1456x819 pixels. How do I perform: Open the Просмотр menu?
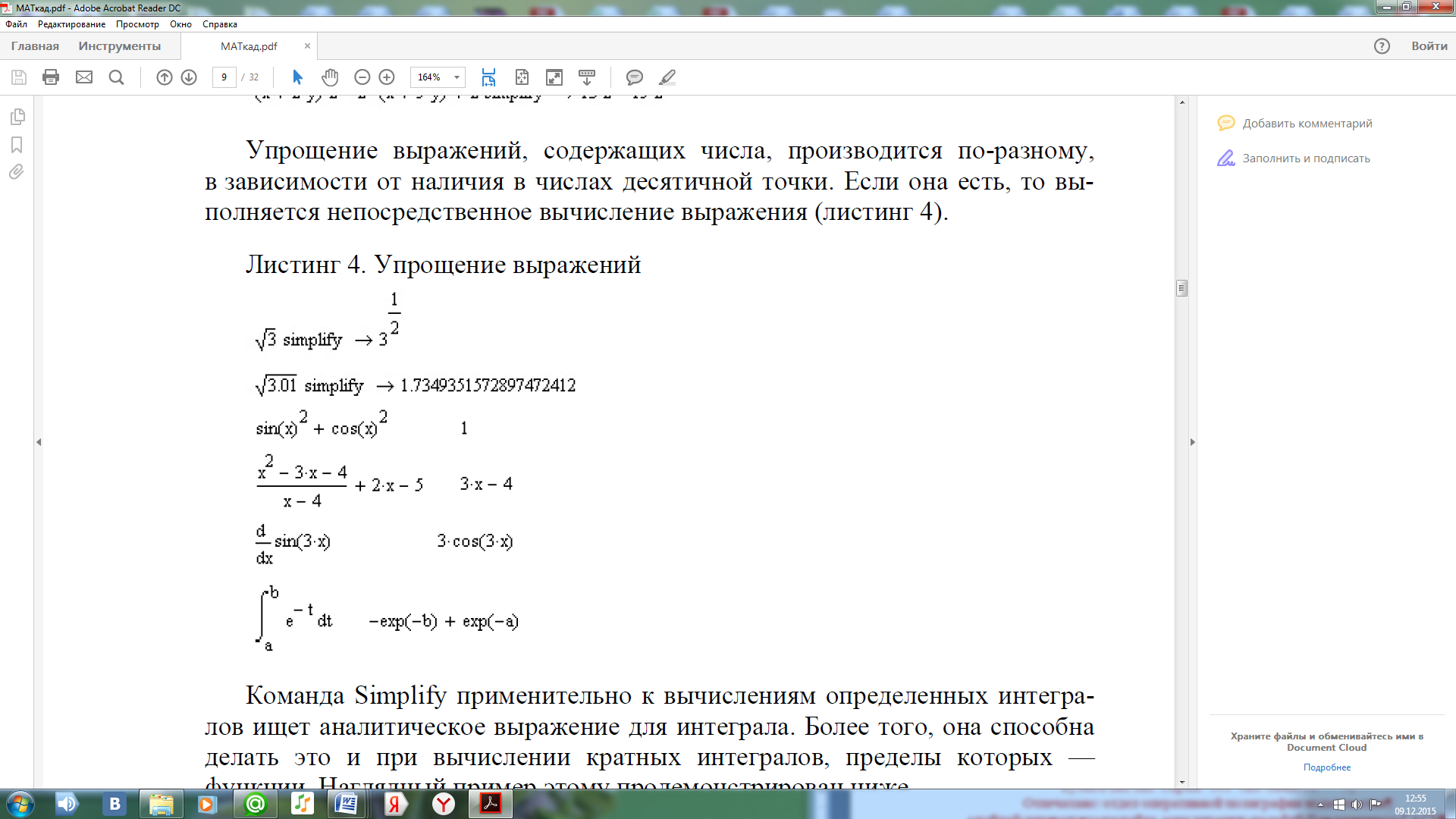tap(137, 24)
